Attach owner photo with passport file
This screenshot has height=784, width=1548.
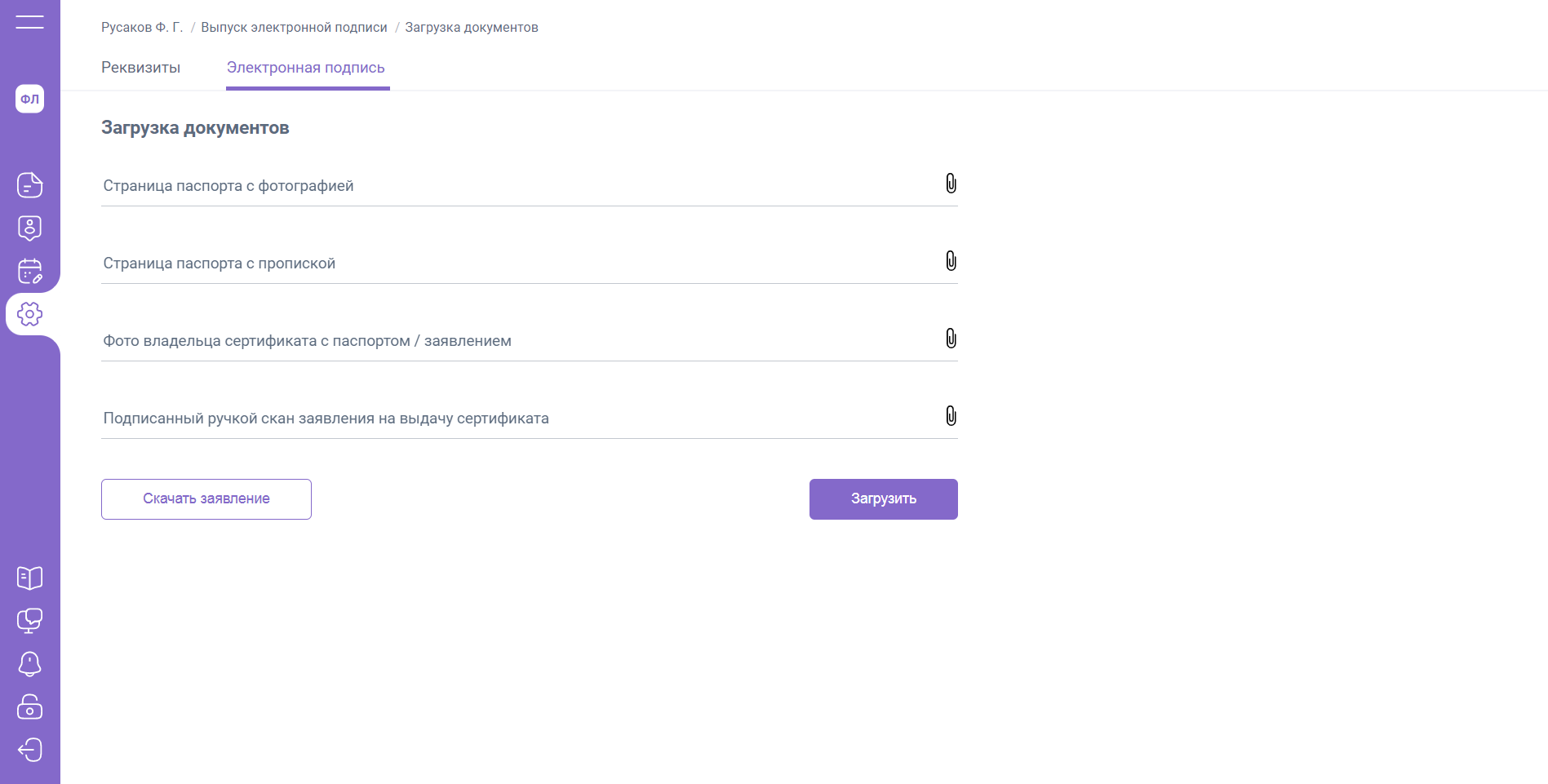pyautogui.click(x=951, y=339)
